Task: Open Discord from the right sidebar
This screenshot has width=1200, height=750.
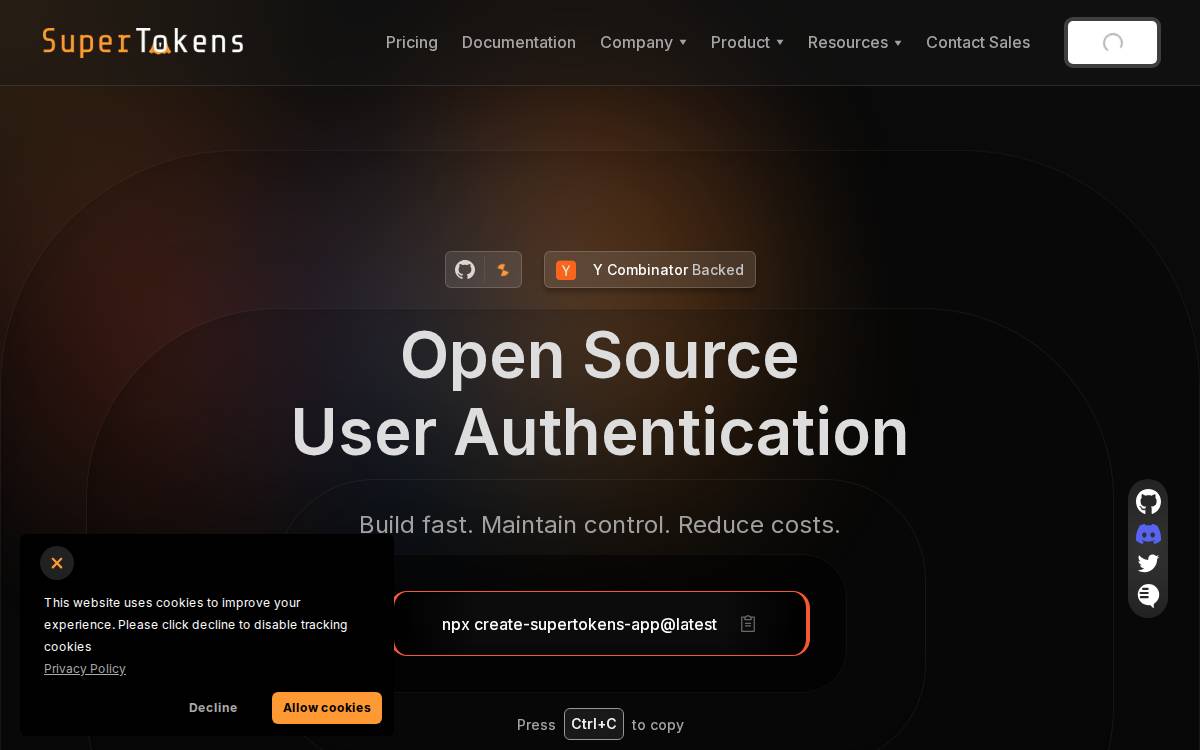Action: [x=1148, y=534]
